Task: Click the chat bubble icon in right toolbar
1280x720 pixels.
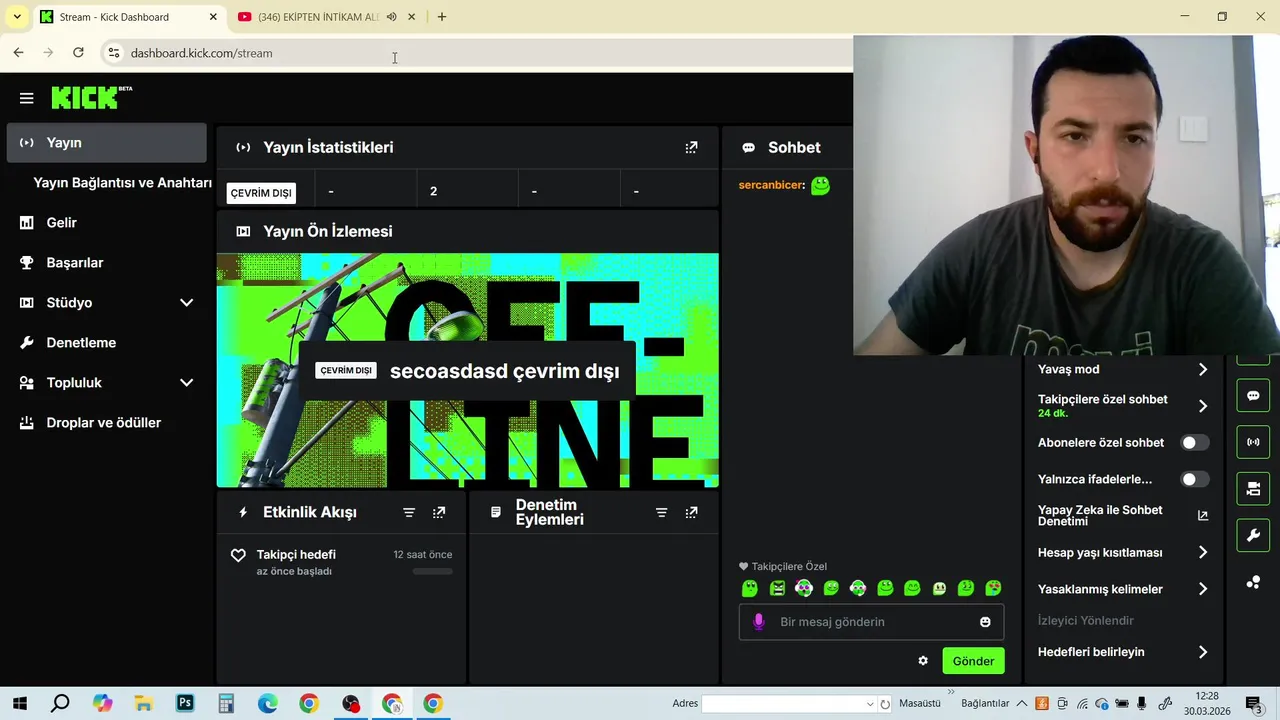Action: click(1253, 396)
